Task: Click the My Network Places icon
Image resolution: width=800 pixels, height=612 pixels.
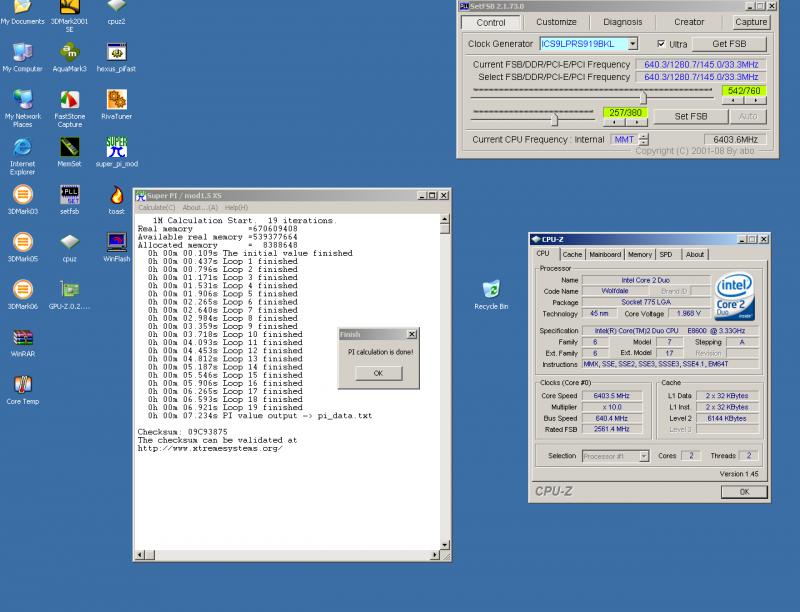Action: point(22,108)
